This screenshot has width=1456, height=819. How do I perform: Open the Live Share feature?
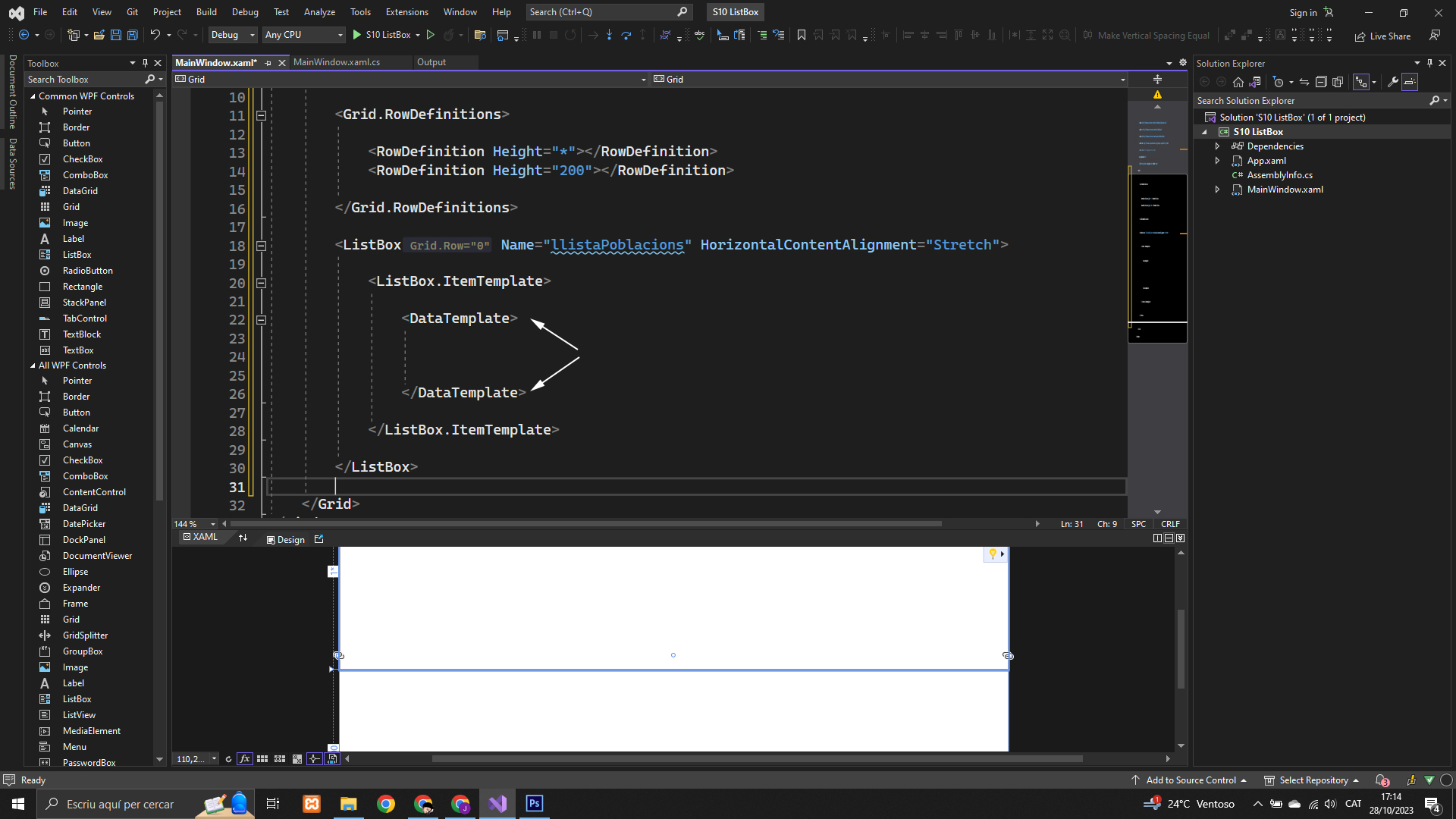point(1382,36)
